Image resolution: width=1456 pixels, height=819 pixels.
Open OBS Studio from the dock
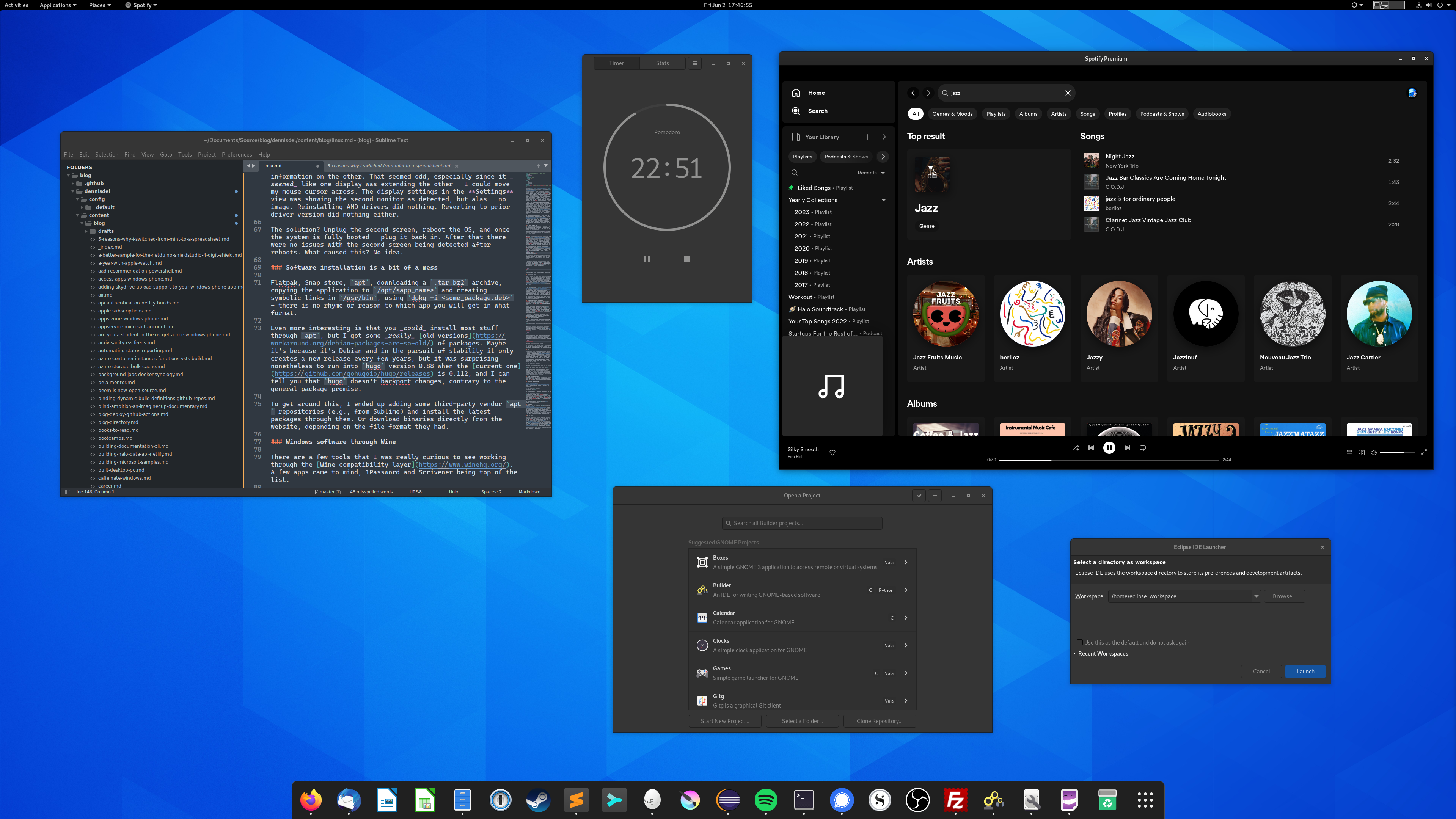917,800
